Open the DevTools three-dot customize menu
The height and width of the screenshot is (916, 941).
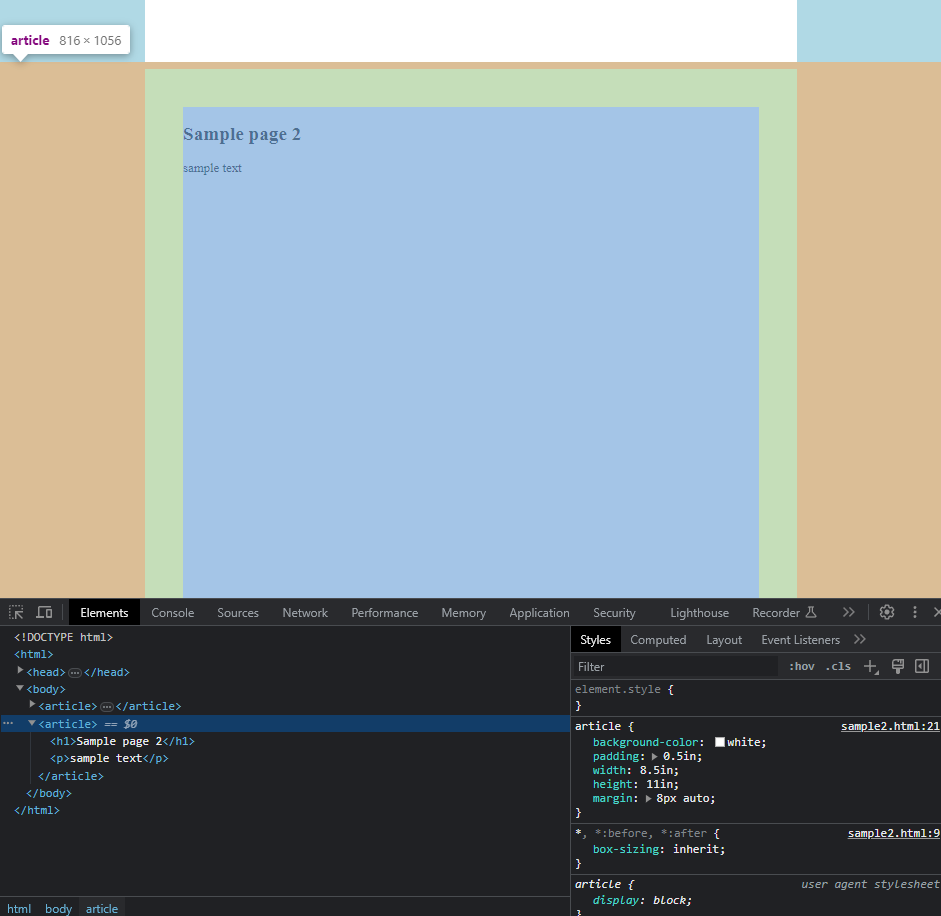tap(915, 612)
